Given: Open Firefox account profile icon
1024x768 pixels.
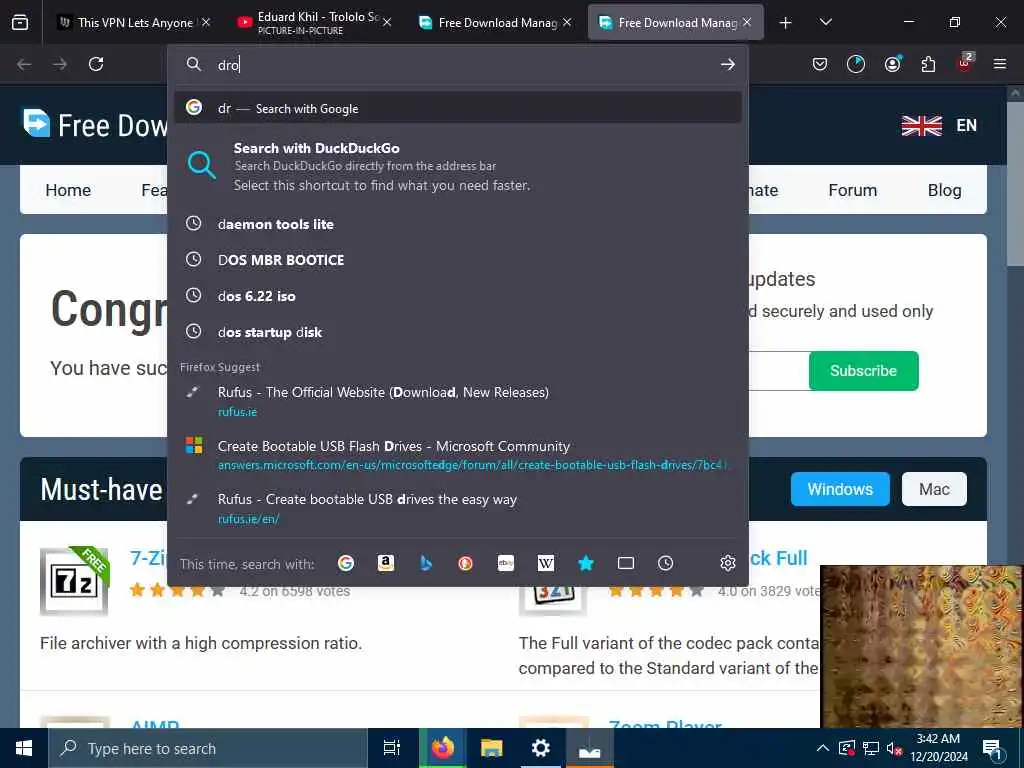Looking at the screenshot, I should tap(892, 64).
